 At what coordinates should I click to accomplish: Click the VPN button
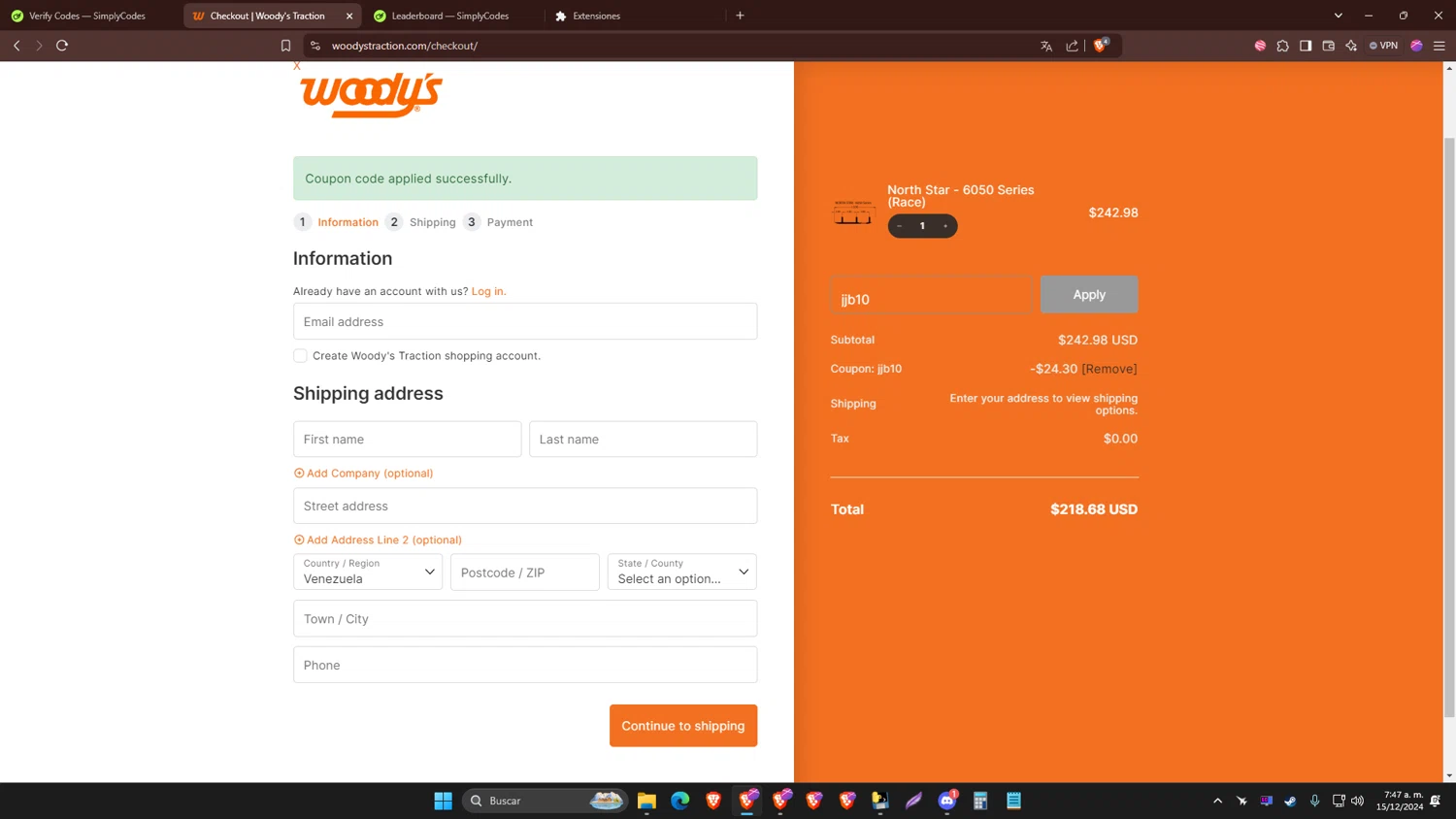tap(1384, 46)
